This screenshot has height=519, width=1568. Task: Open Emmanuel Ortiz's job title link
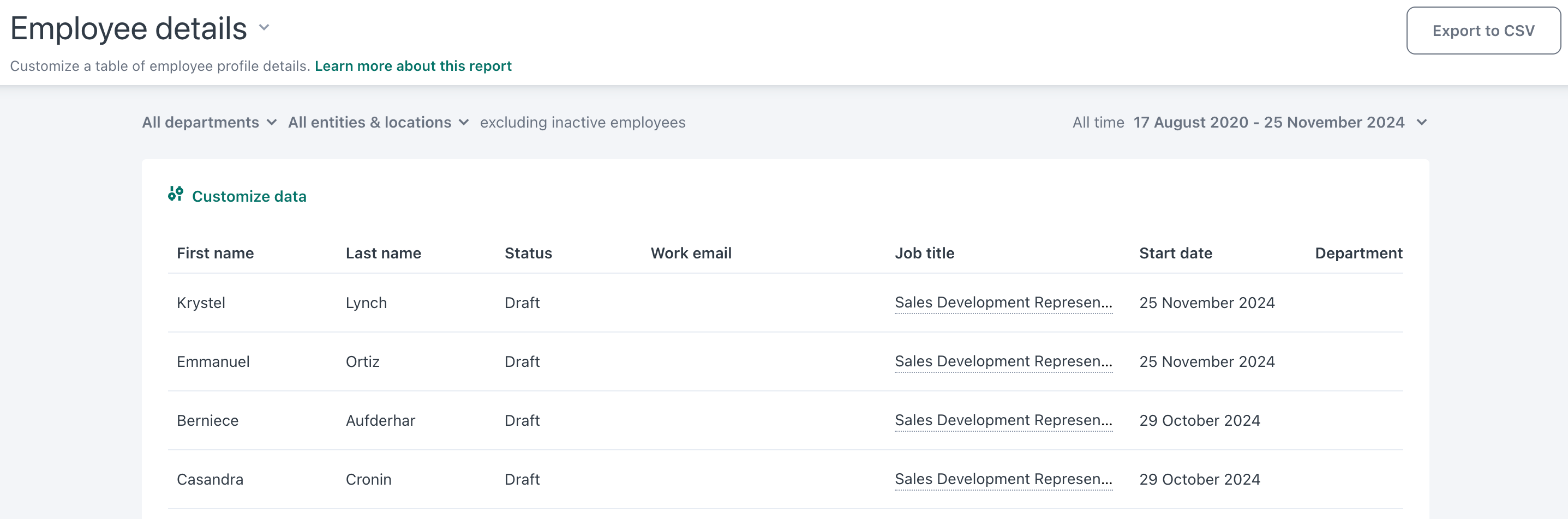(x=1003, y=361)
